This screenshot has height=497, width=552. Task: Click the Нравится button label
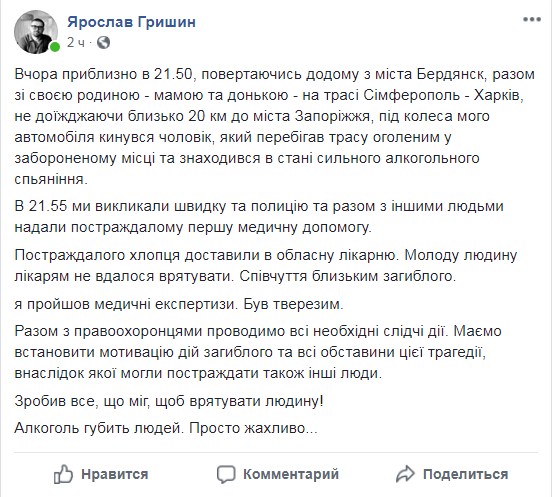[x=114, y=474]
